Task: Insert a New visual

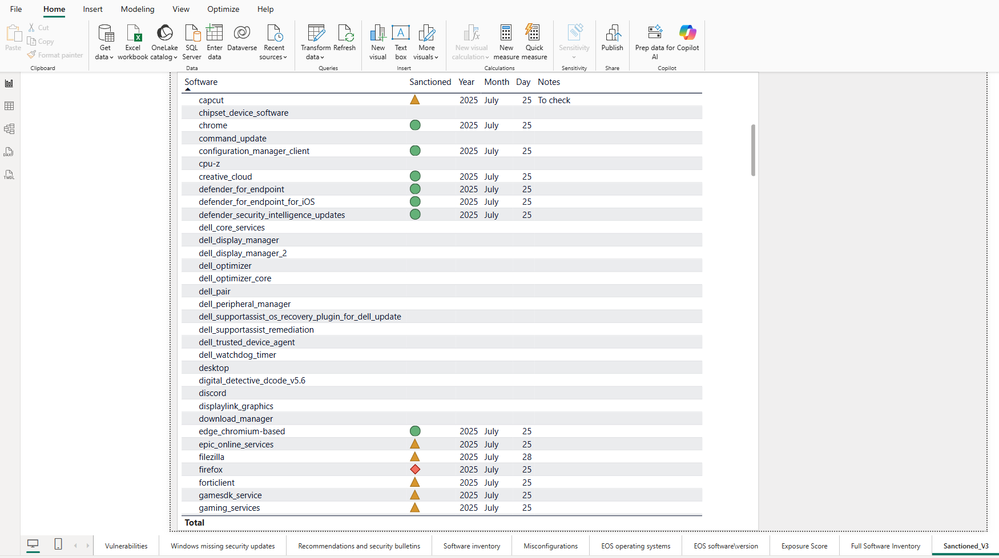Action: point(378,42)
